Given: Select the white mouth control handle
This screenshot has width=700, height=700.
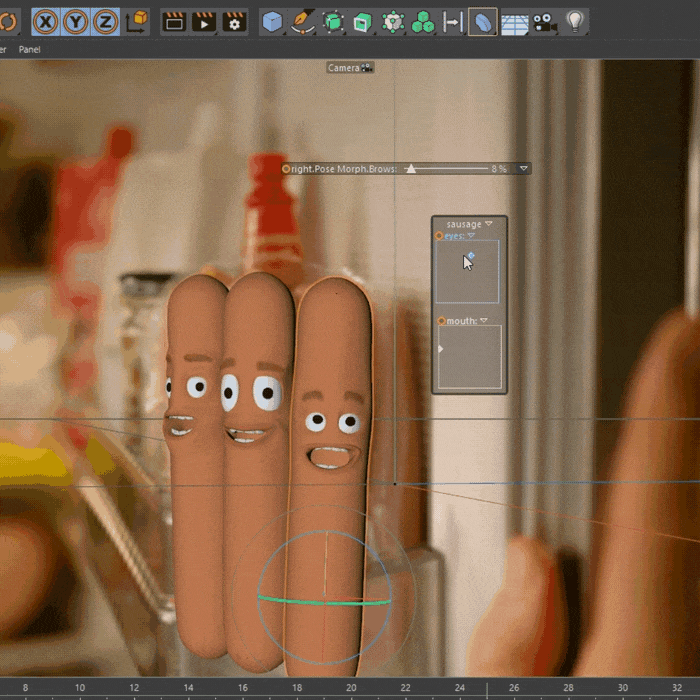Looking at the screenshot, I should pyautogui.click(x=440, y=349).
